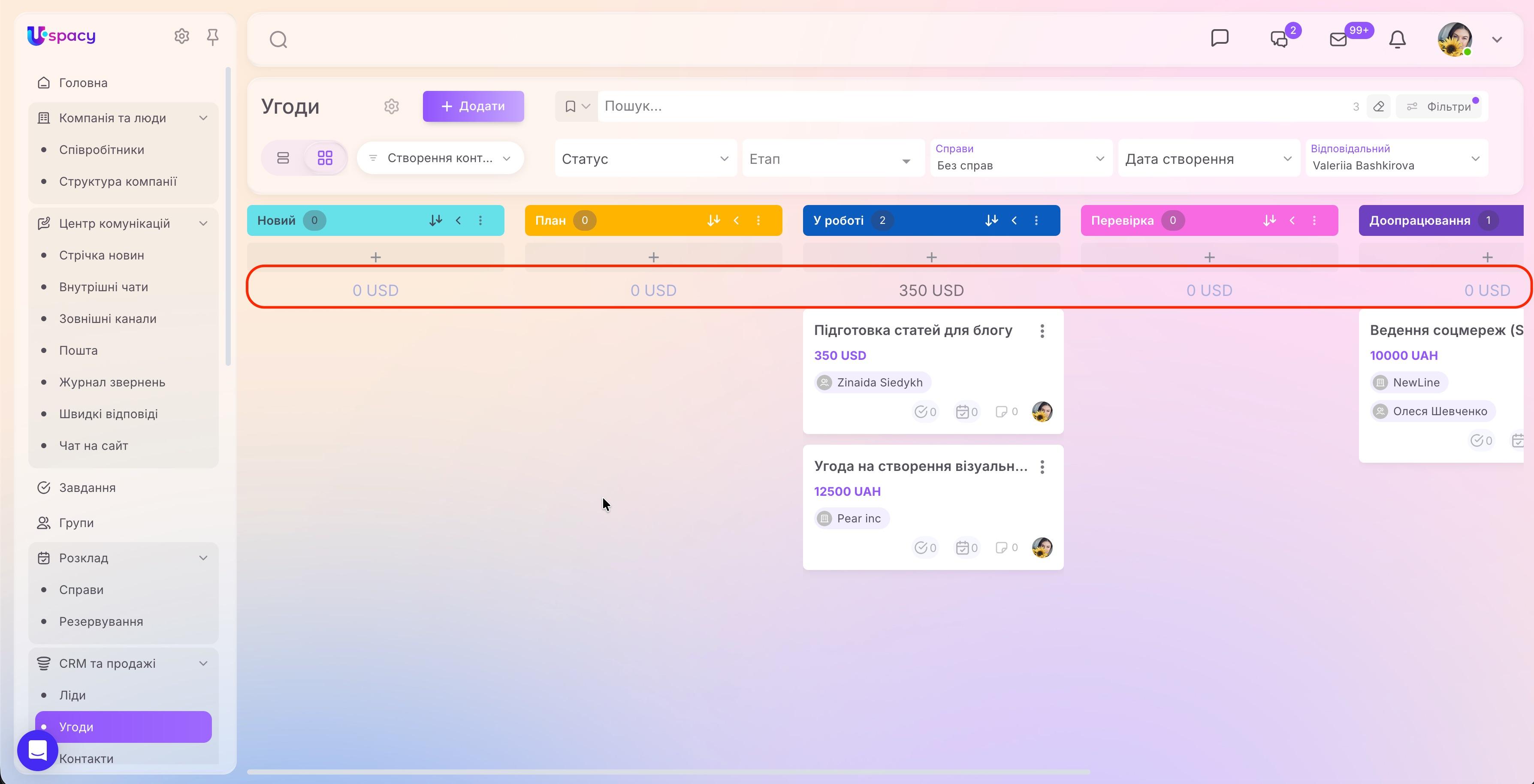Add a deal in Новий column
The image size is (1534, 784).
click(375, 257)
